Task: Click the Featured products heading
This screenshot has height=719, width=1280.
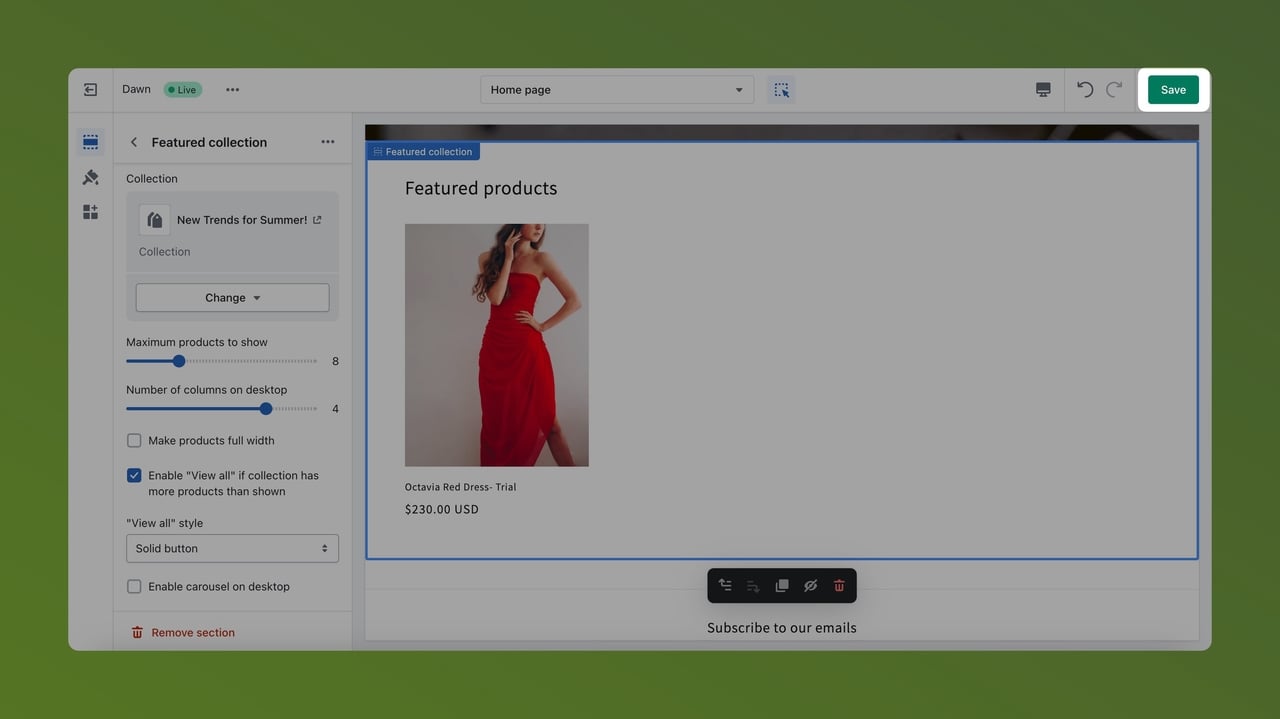Action: point(481,188)
